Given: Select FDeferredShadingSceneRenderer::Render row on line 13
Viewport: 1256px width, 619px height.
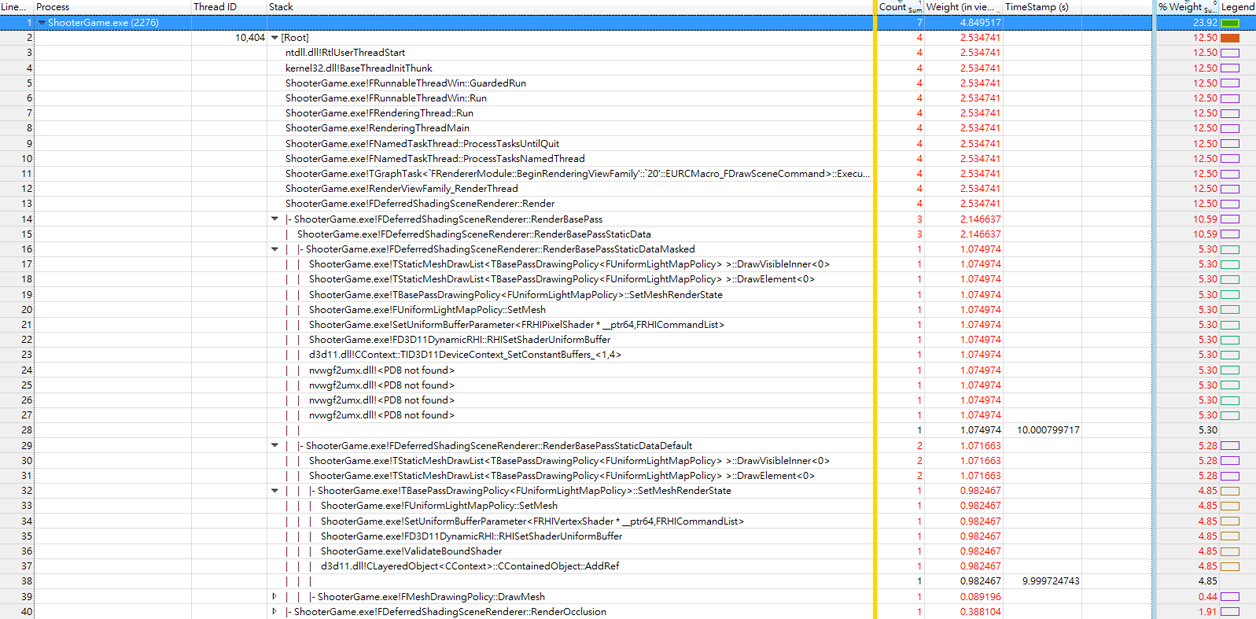Looking at the screenshot, I should point(420,204).
